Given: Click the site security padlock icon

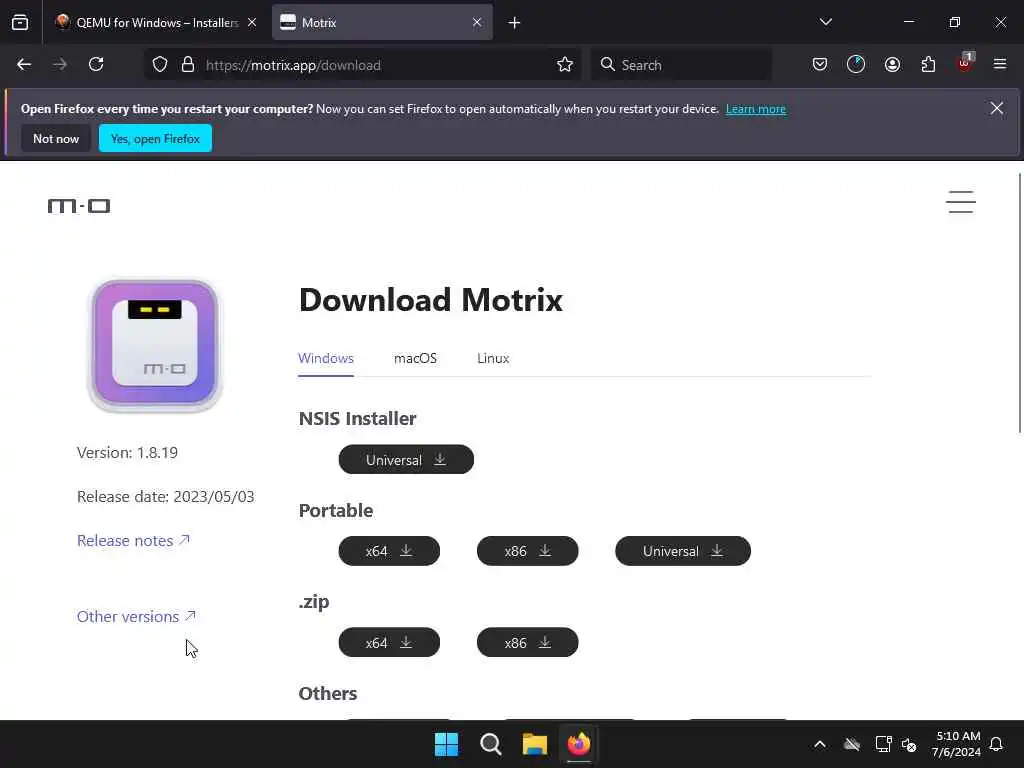Looking at the screenshot, I should [x=188, y=65].
